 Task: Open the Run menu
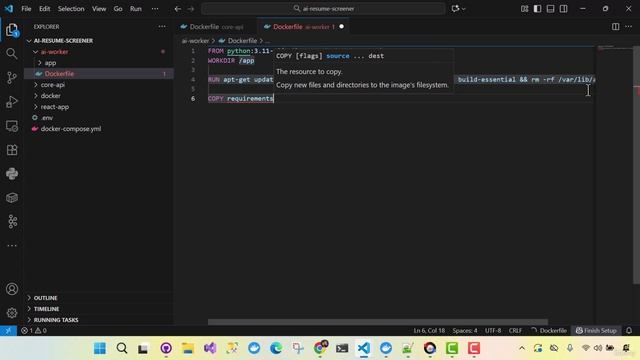(x=136, y=9)
